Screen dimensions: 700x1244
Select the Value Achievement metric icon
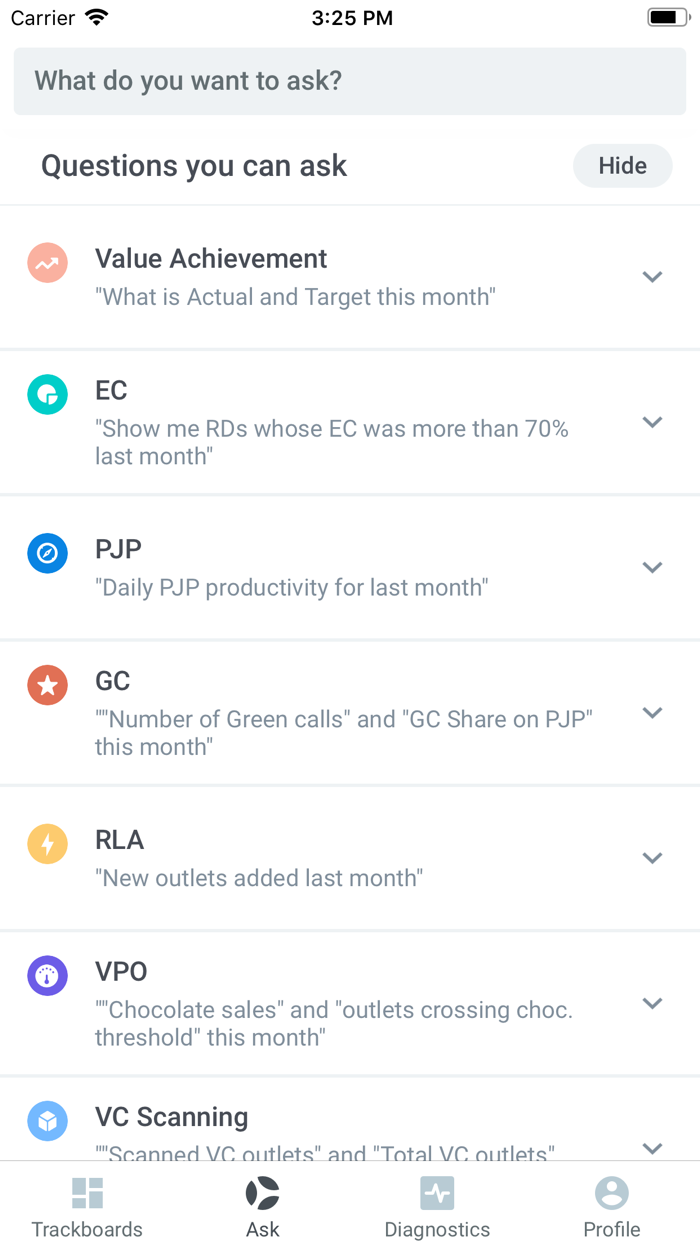pos(47,262)
